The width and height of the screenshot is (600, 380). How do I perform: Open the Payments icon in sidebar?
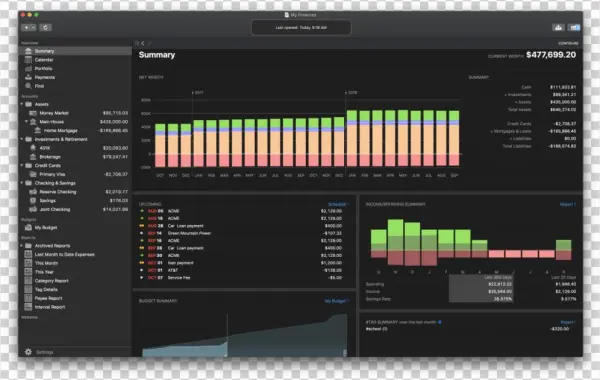click(28, 77)
